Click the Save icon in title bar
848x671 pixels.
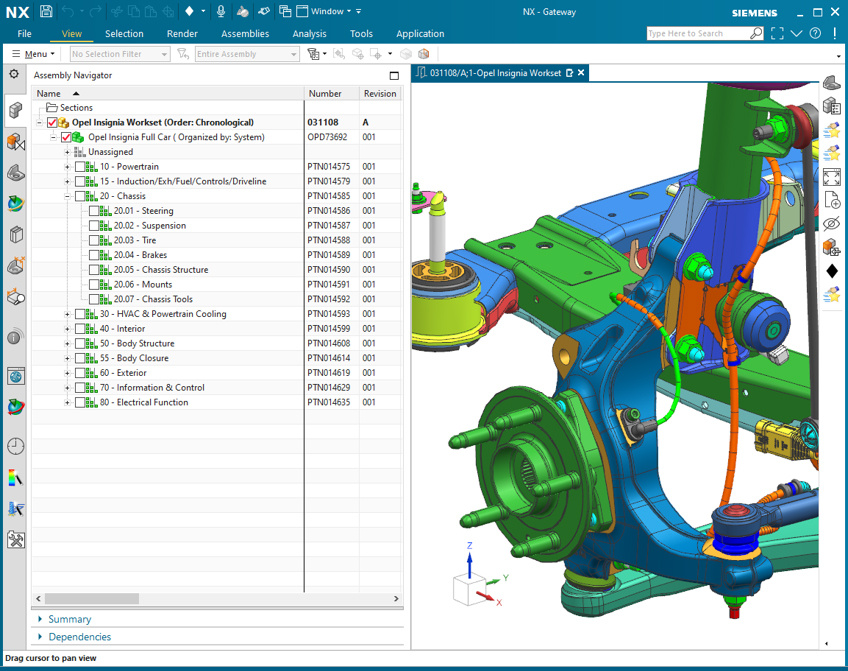pyautogui.click(x=46, y=11)
